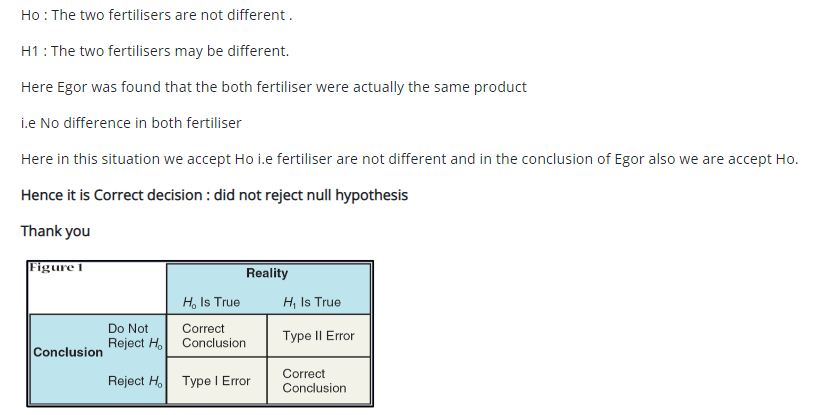
Task: Click the line "i.e No difference in both fertiliser"
Action: (131, 123)
